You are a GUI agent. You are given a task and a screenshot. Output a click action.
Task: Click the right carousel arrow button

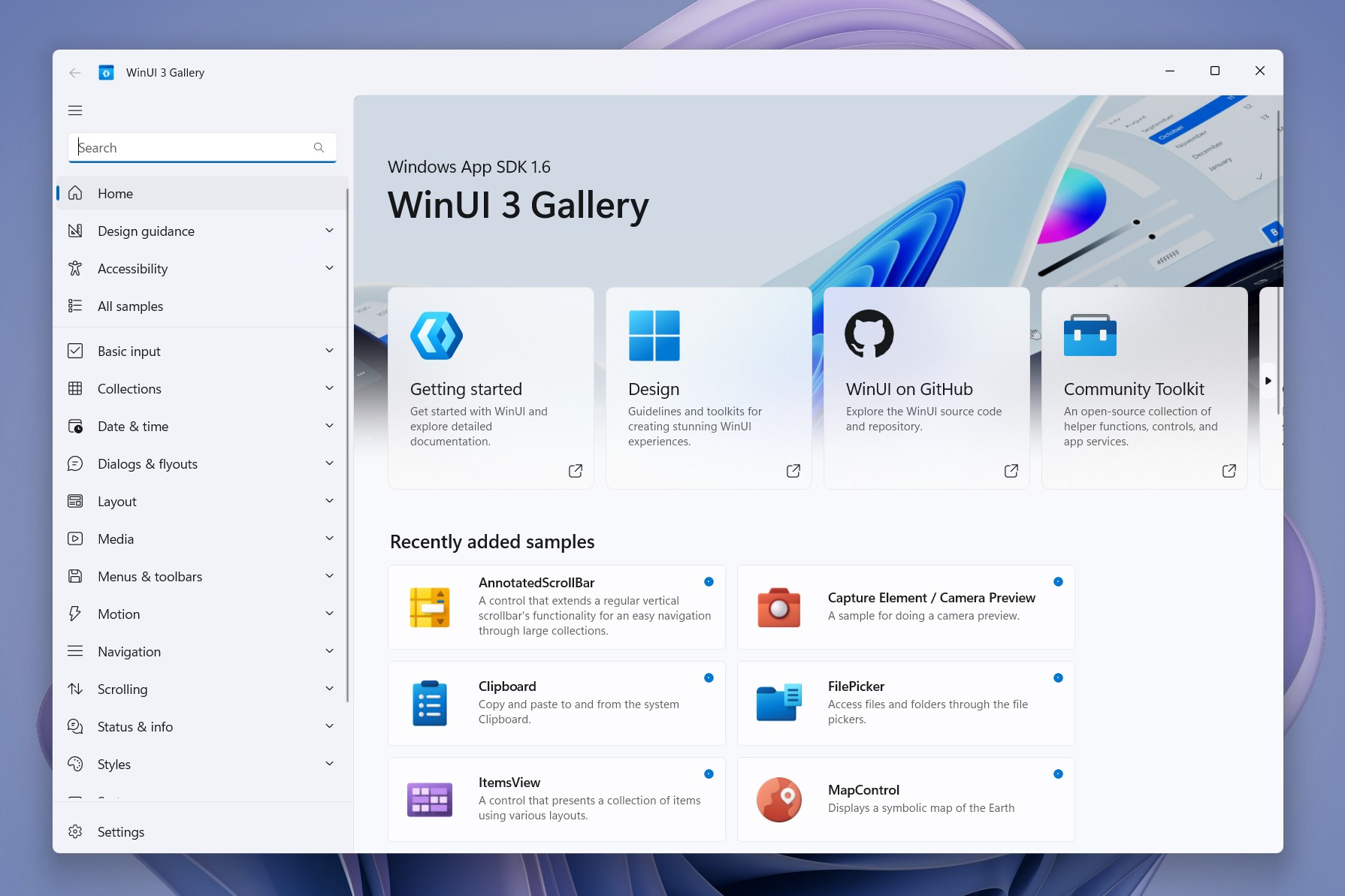tap(1268, 380)
